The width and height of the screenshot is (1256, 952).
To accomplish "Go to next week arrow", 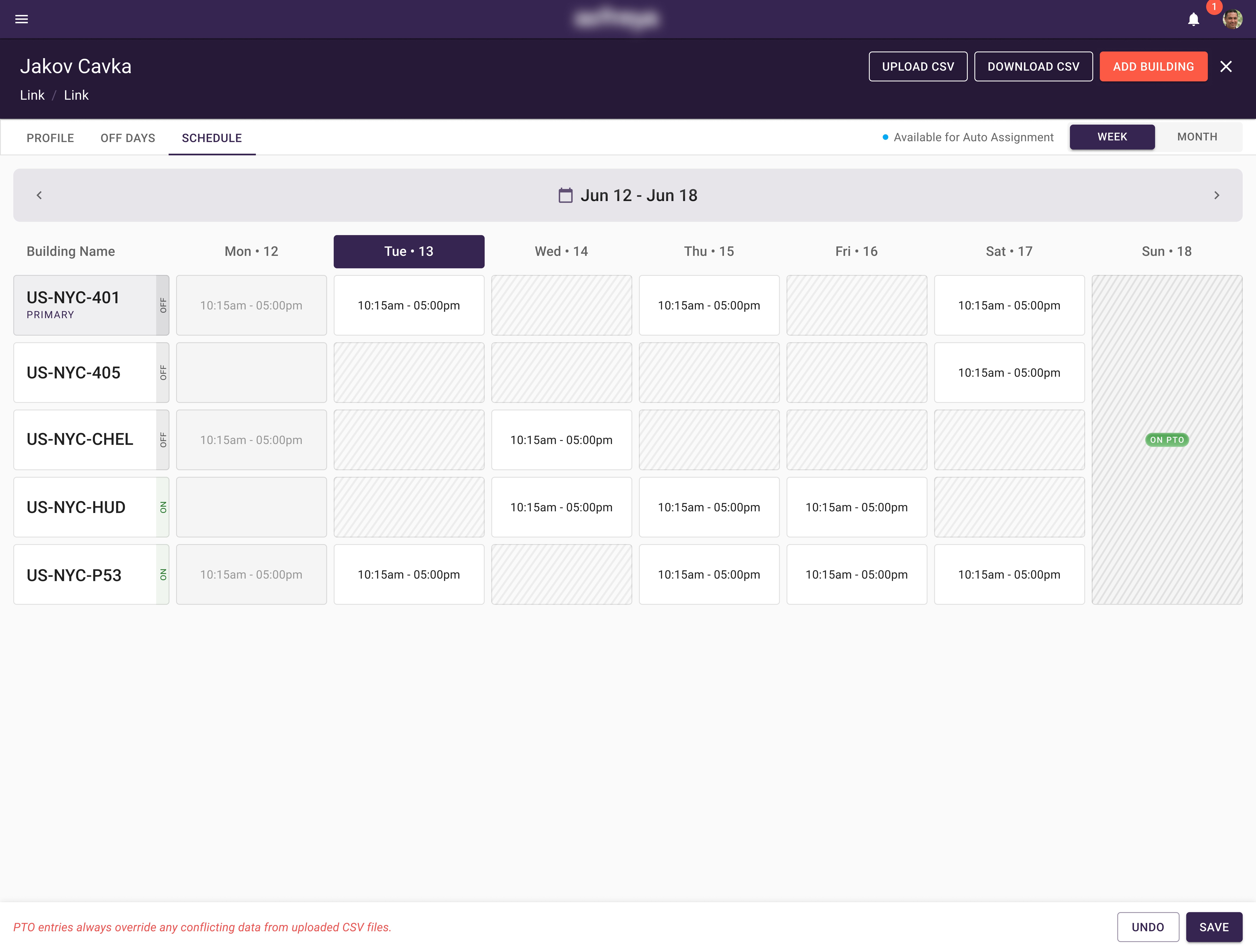I will point(1216,195).
